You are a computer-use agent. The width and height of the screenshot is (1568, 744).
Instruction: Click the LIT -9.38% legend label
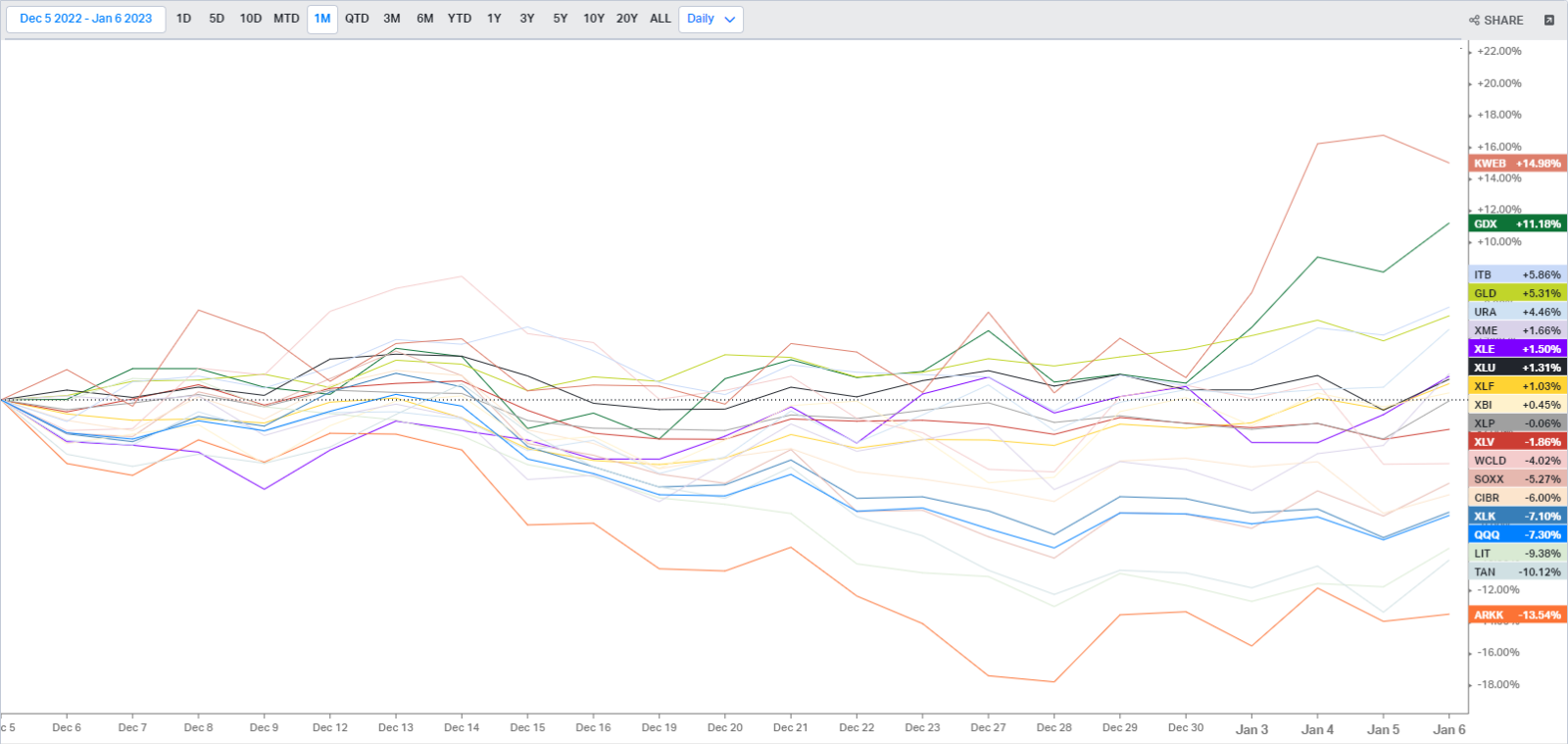tap(1518, 554)
